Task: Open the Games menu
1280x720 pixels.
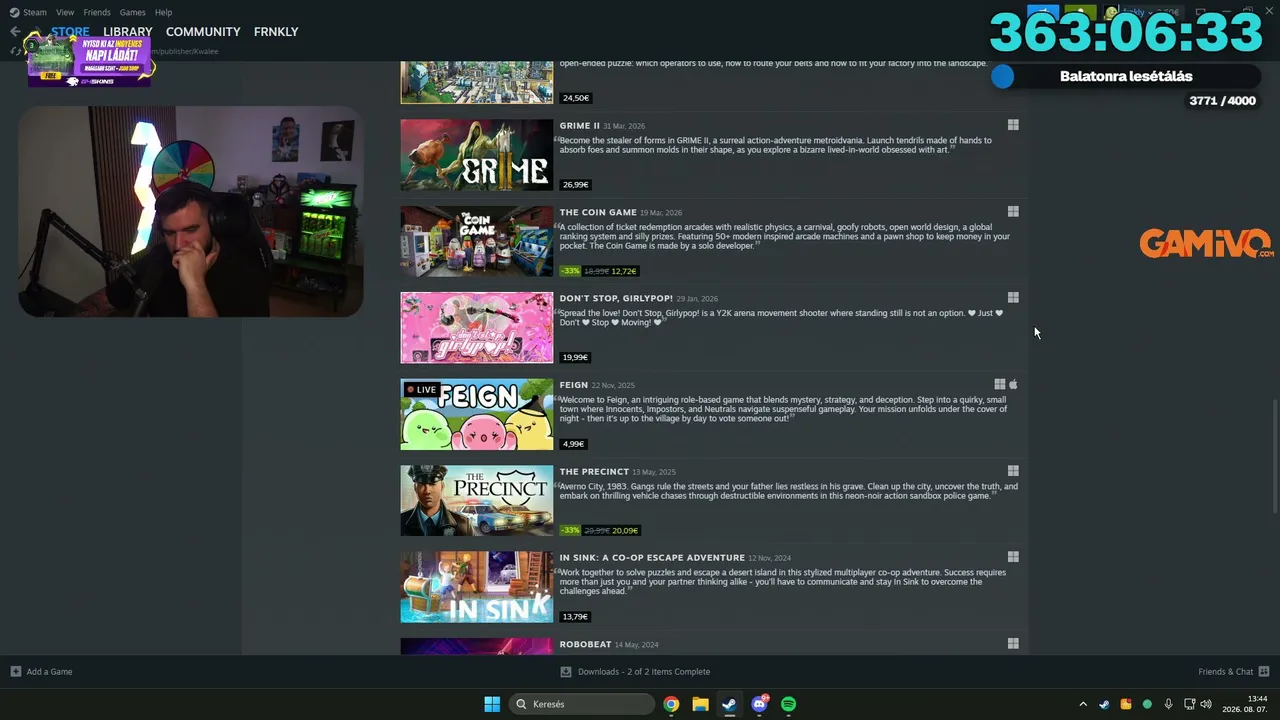Action: pyautogui.click(x=132, y=12)
